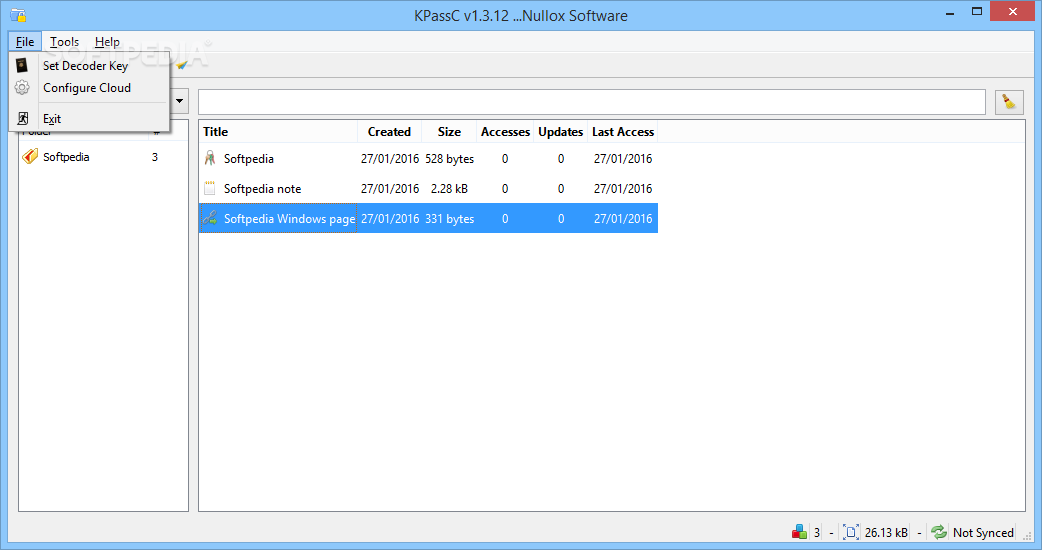Minimize the KPassC window

(950, 12)
